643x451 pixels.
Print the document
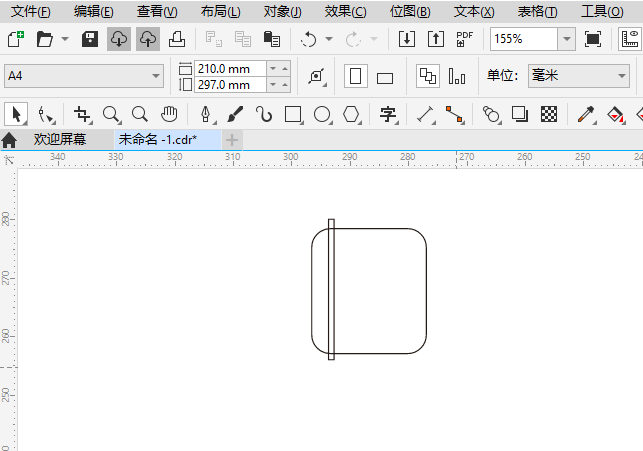click(x=177, y=39)
